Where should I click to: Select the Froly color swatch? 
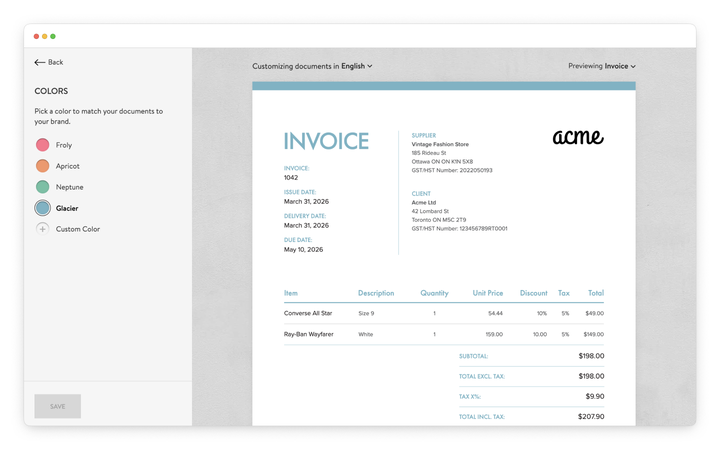43,145
